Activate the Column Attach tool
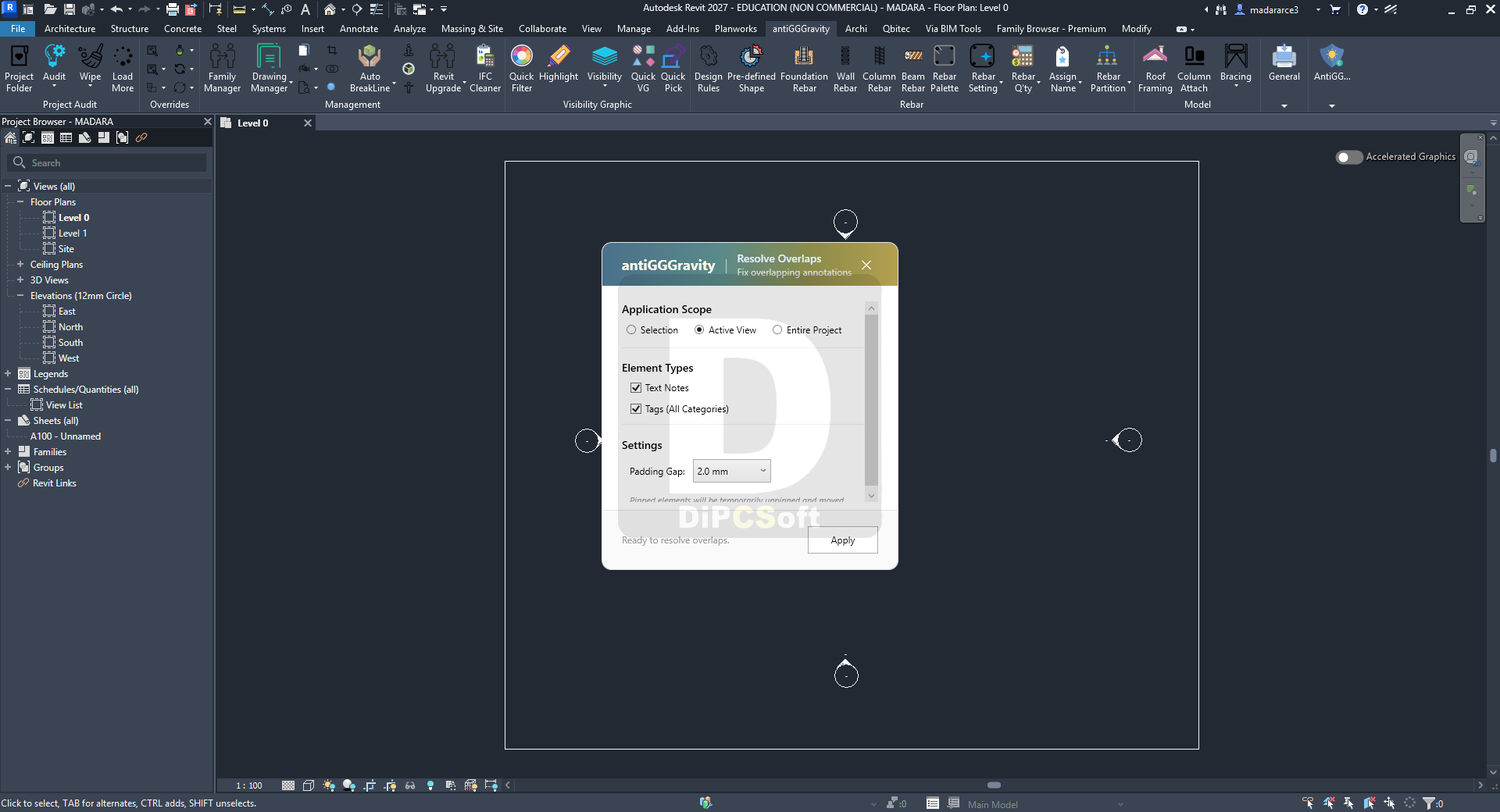 pyautogui.click(x=1194, y=69)
